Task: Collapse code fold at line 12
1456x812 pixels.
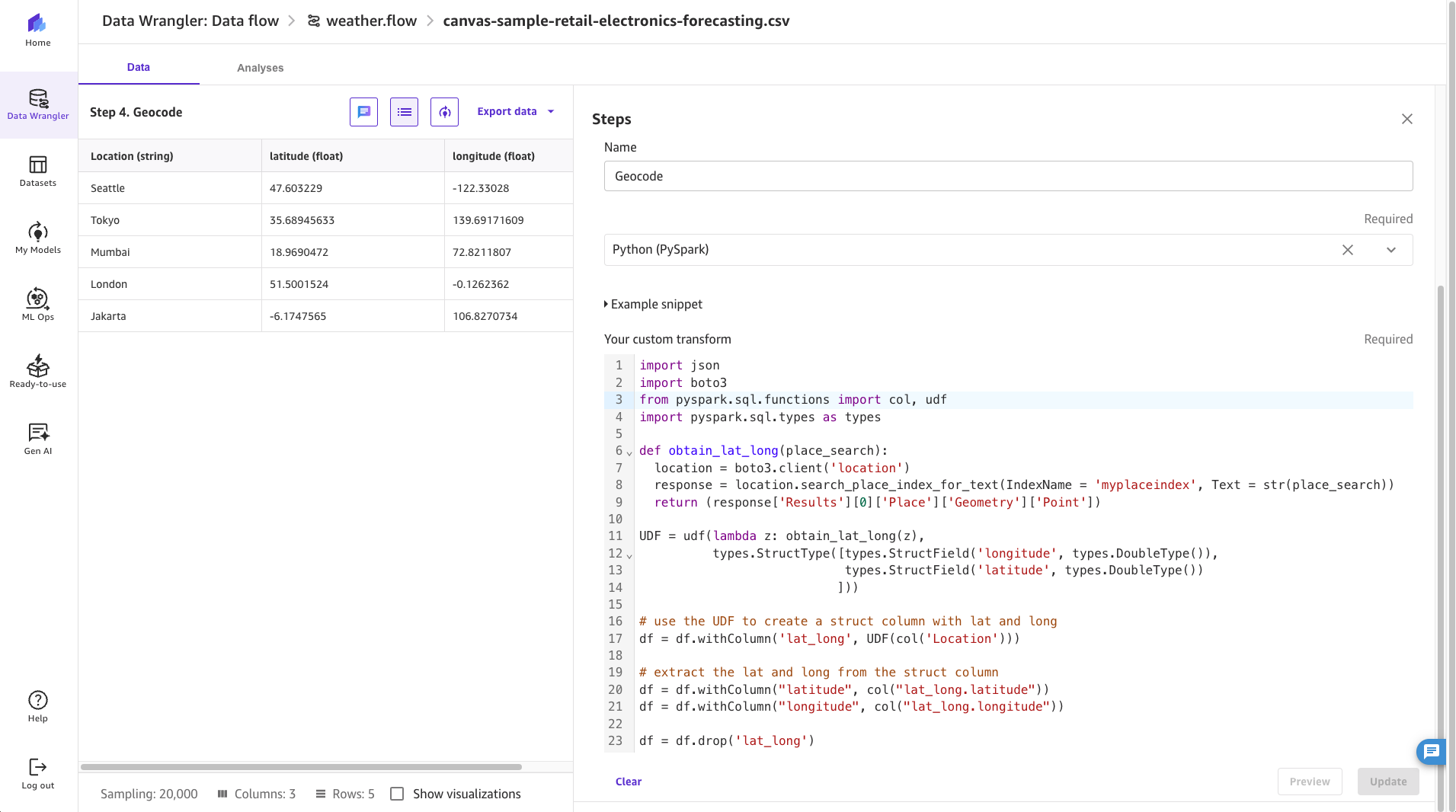Action: point(629,556)
